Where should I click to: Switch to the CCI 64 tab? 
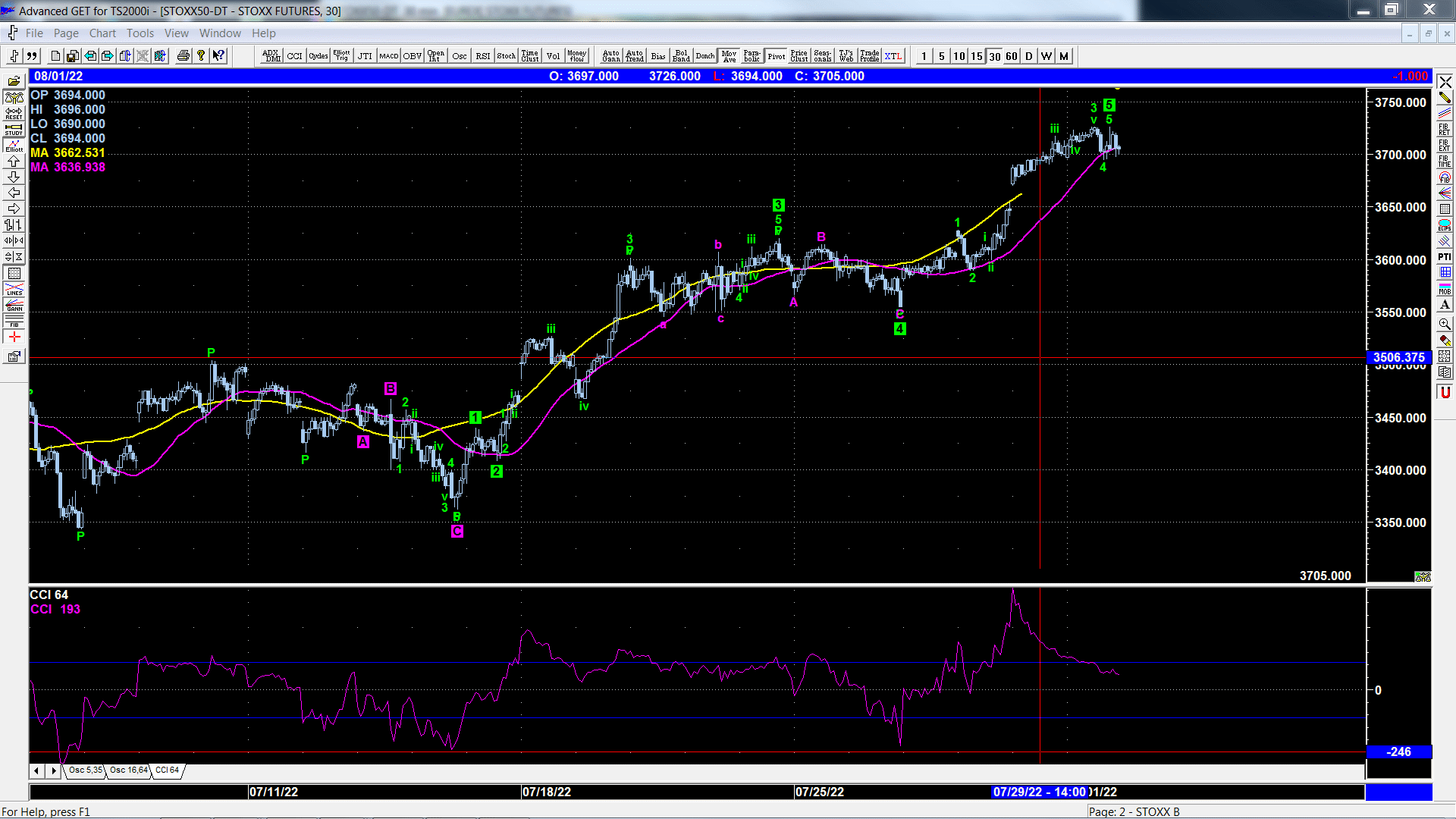pos(168,770)
